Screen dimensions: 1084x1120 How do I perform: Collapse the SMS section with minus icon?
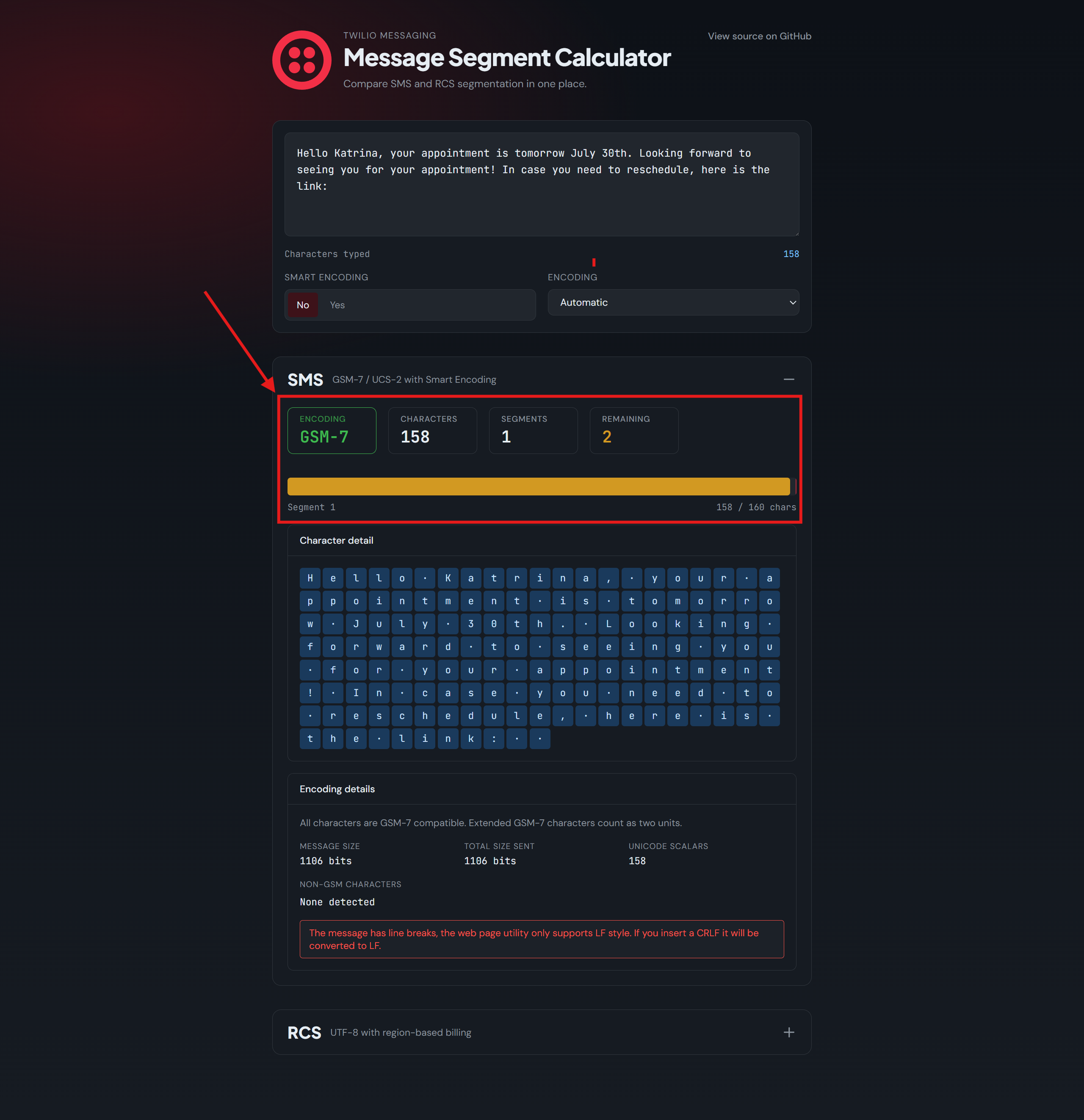point(788,379)
